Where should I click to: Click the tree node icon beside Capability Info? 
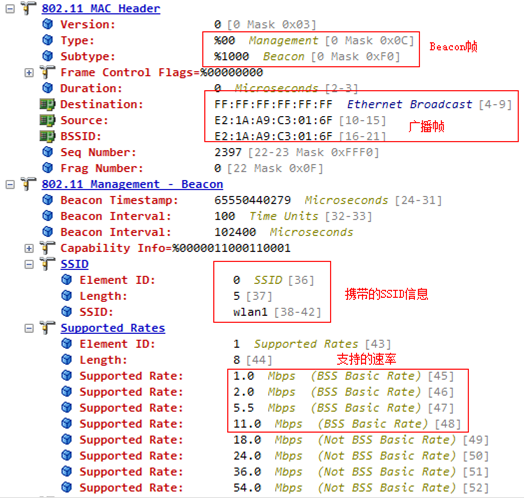point(47,248)
